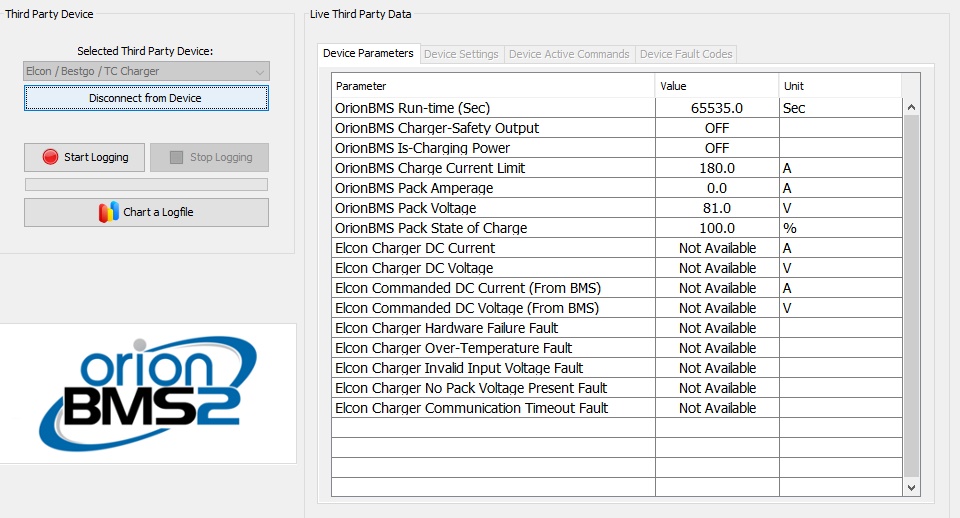960x518 pixels.
Task: Open the Device Fault Codes tab
Action: [x=686, y=54]
